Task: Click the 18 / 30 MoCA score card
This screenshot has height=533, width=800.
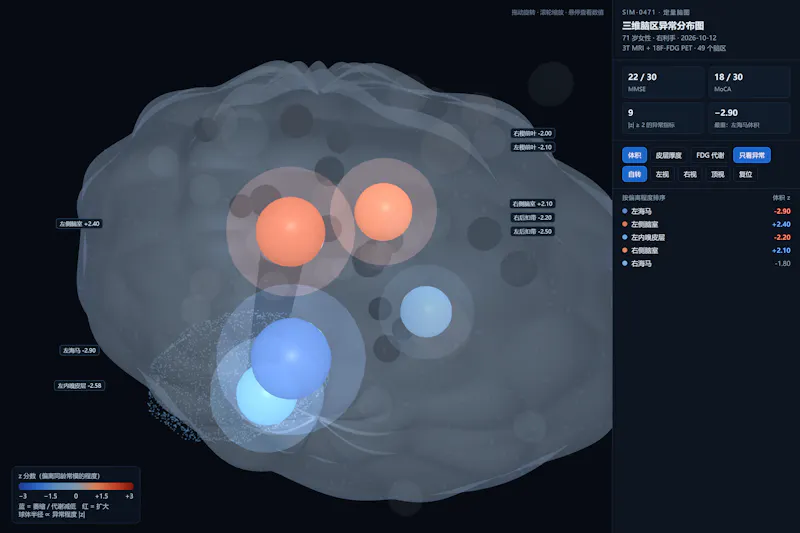Action: (749, 82)
